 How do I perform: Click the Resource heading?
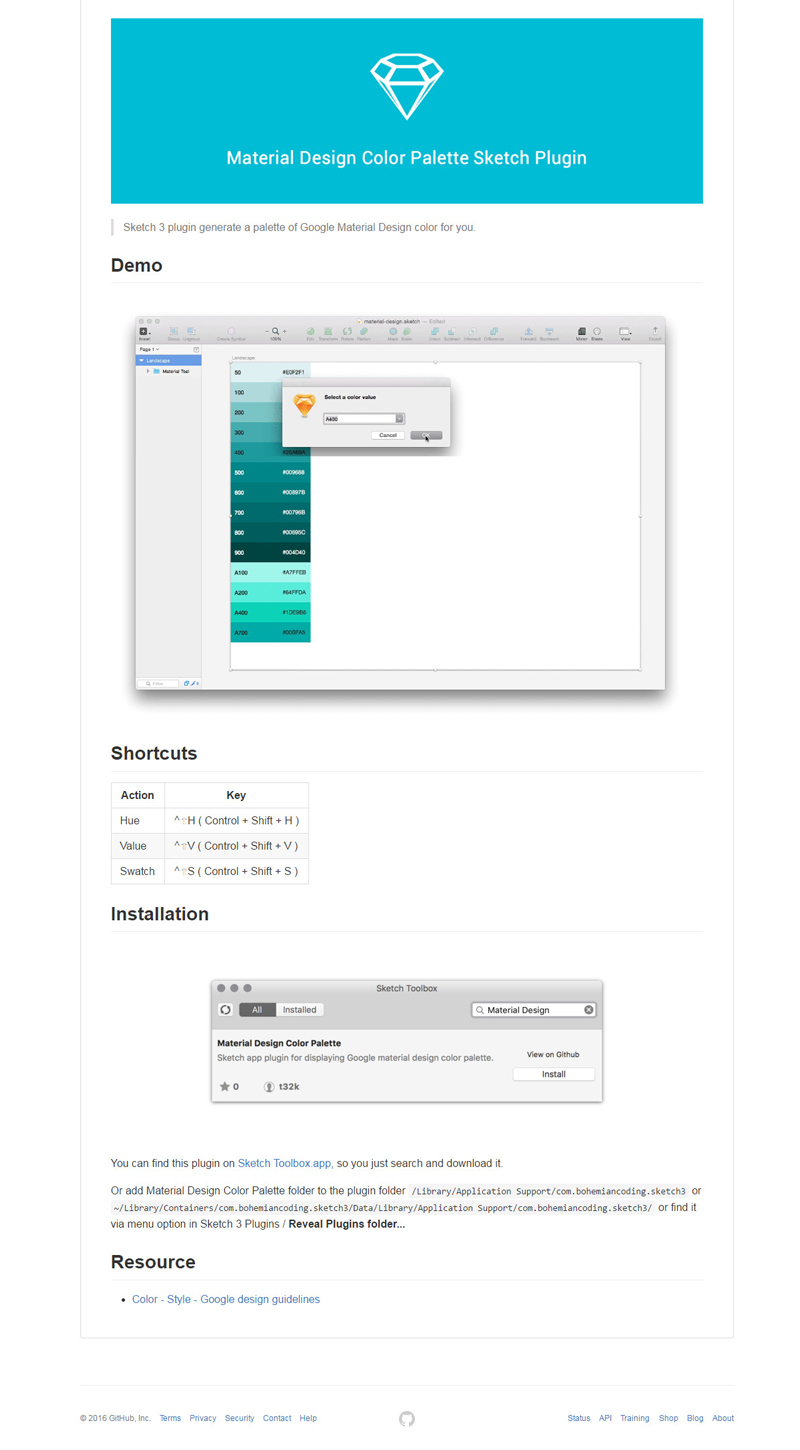(153, 1262)
